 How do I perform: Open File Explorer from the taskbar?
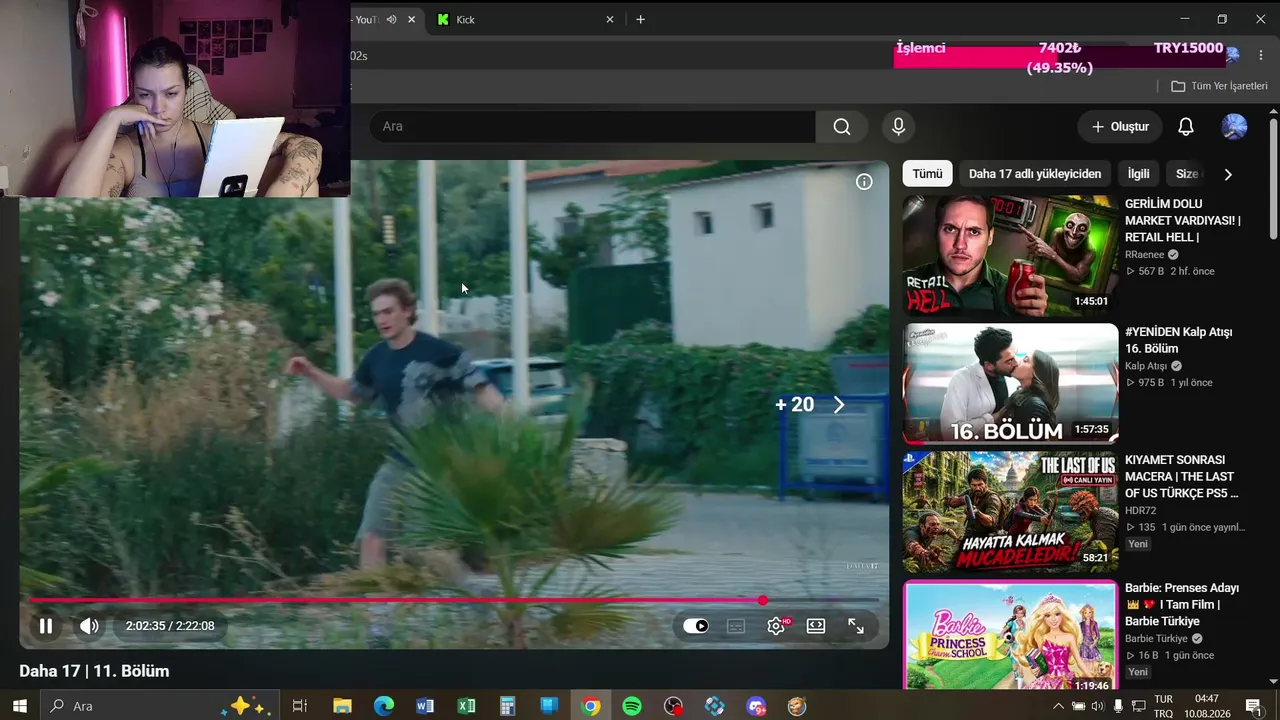(342, 706)
